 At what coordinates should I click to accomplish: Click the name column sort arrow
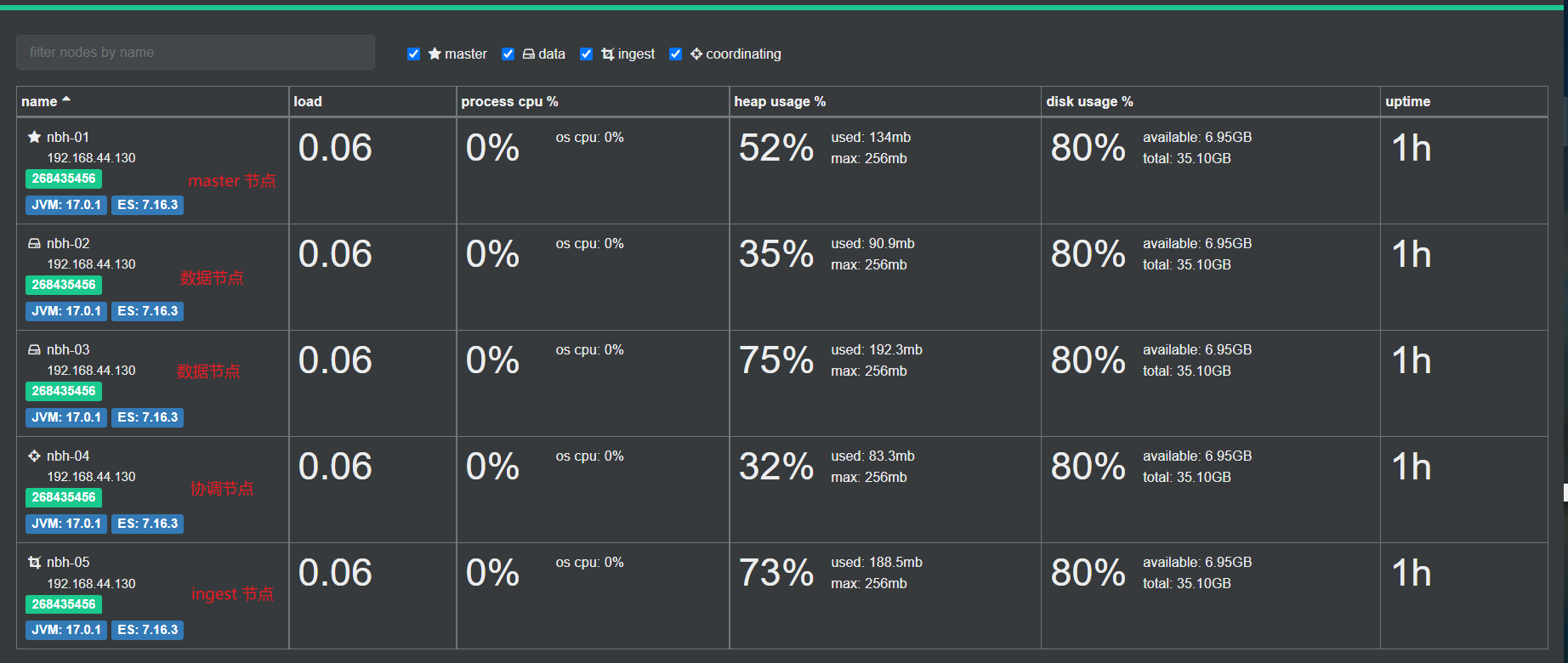pos(66,100)
